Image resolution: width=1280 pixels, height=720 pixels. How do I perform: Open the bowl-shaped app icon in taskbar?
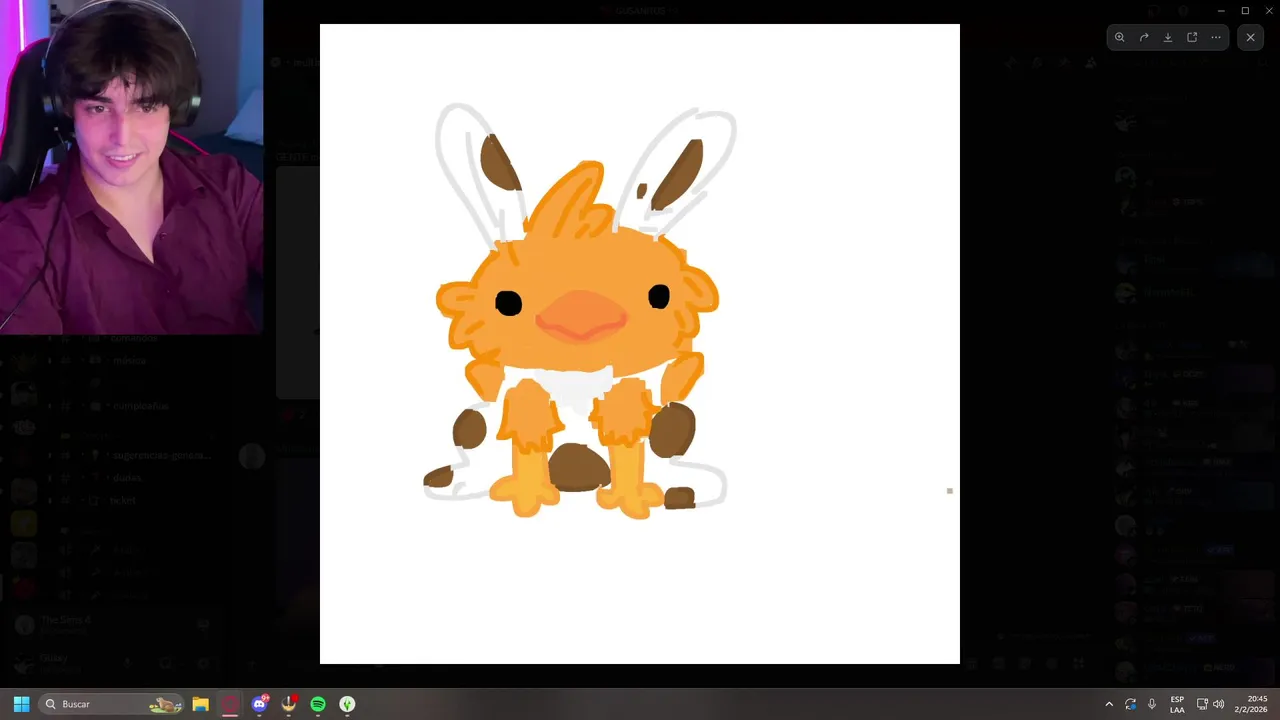coord(289,704)
